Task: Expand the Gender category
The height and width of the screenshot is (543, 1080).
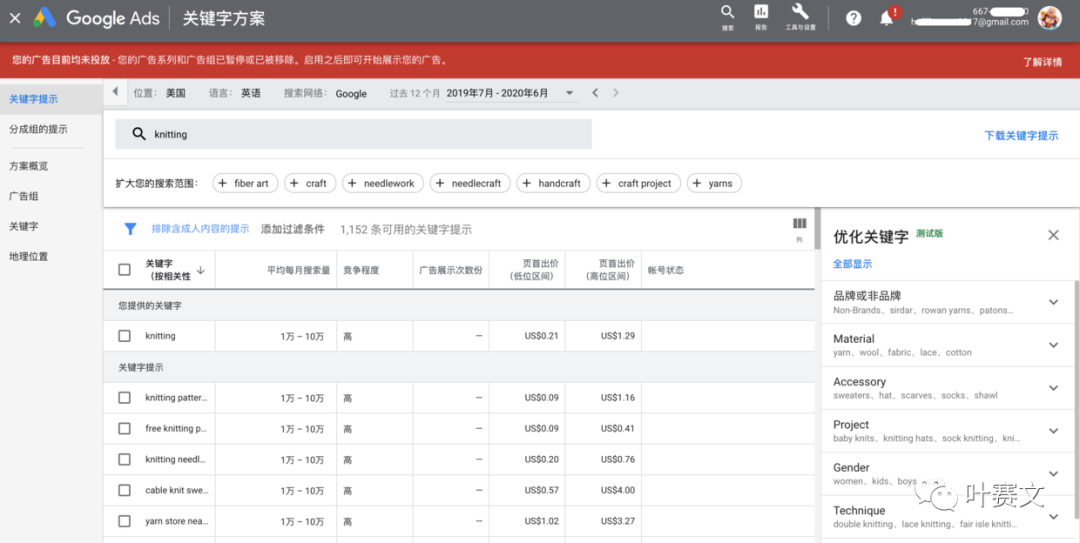Action: 1053,473
